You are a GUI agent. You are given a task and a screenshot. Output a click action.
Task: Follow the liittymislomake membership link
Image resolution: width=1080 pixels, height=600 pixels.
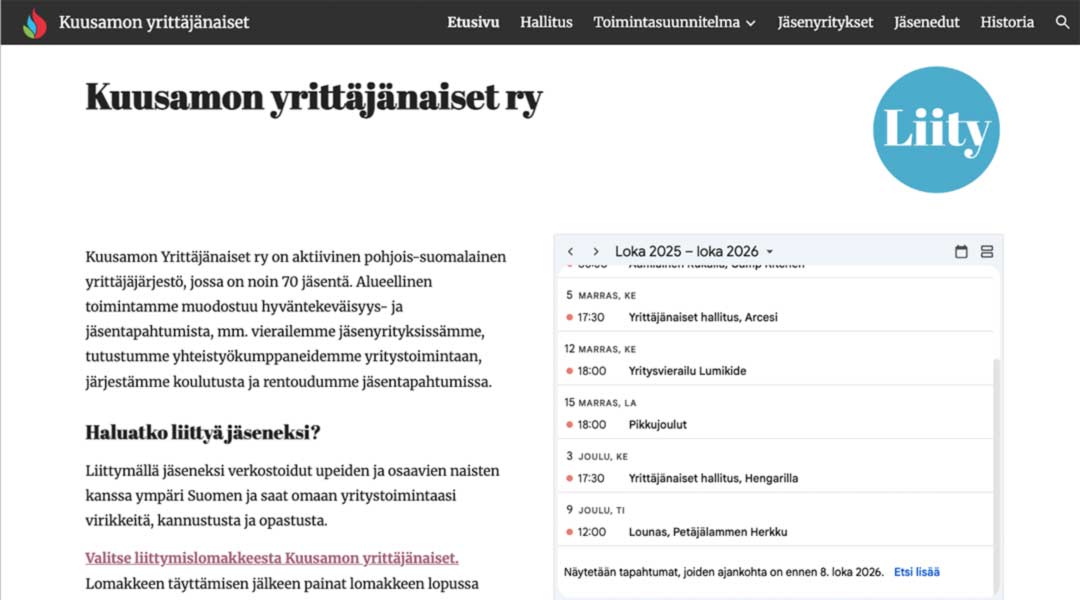pos(271,557)
